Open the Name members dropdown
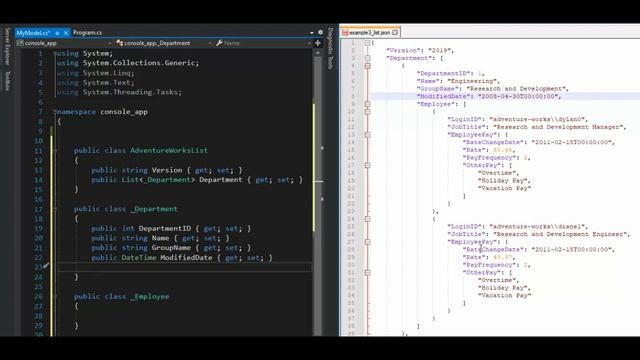The image size is (640, 360). (x=263, y=43)
